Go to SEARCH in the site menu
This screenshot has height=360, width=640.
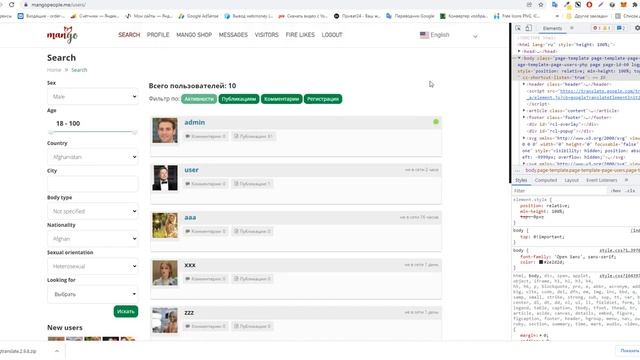[129, 35]
